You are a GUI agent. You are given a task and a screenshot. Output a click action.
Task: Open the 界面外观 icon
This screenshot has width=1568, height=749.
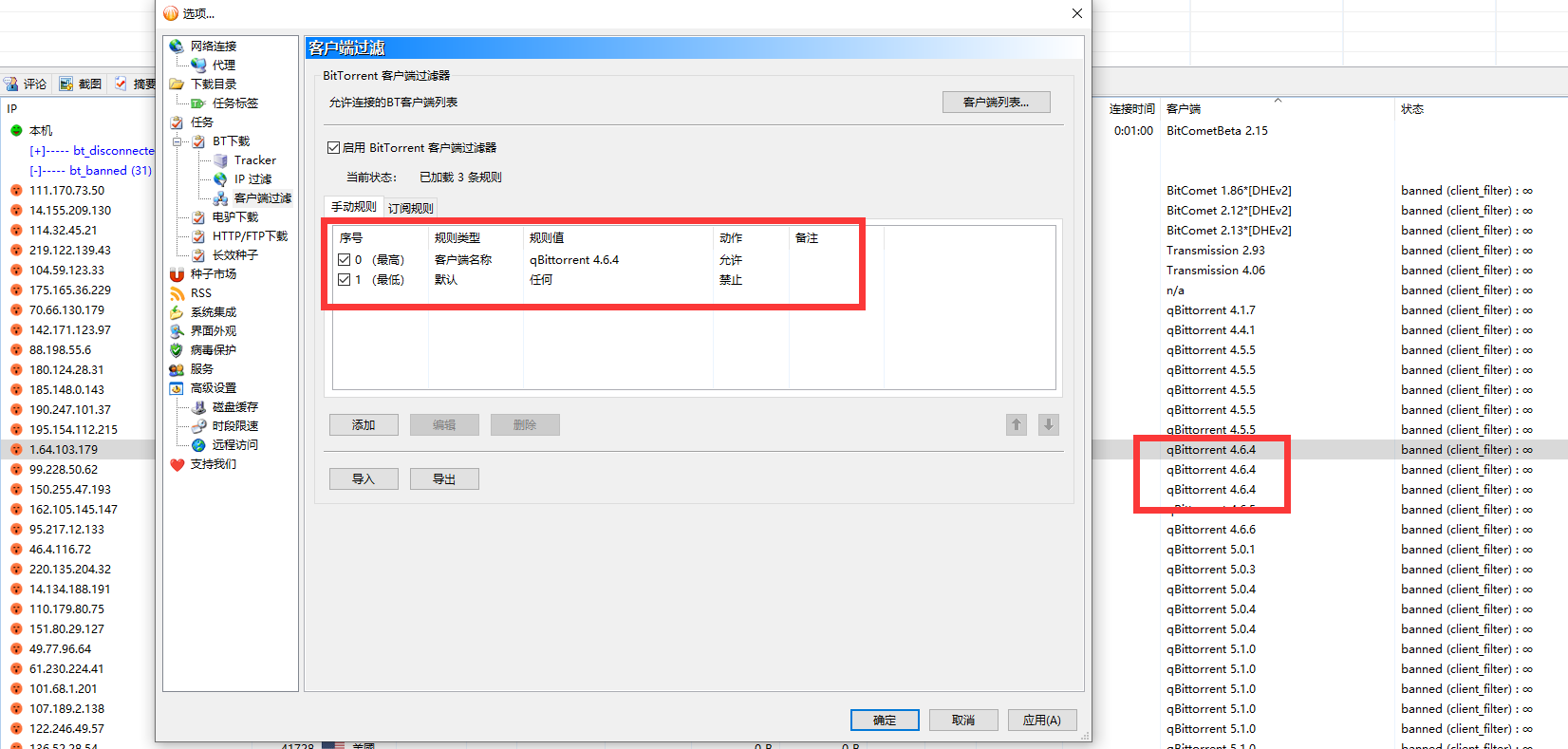click(x=177, y=330)
